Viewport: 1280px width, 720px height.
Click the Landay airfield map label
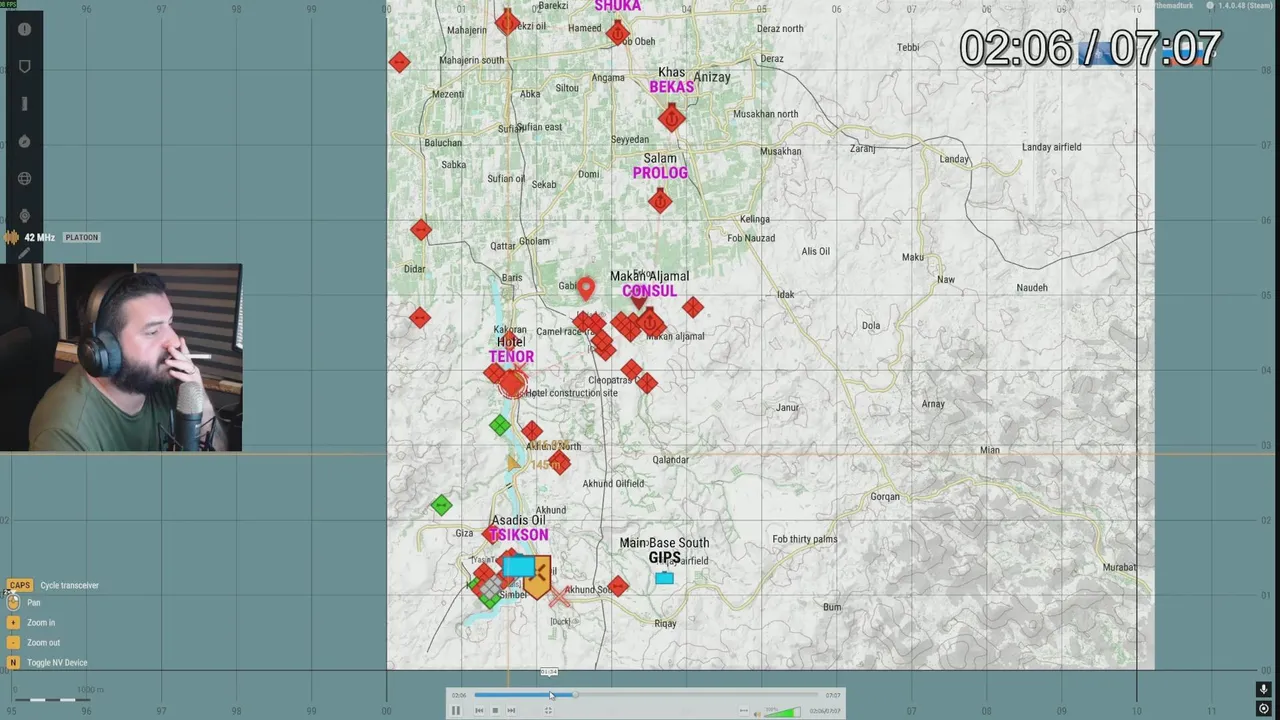click(1051, 147)
